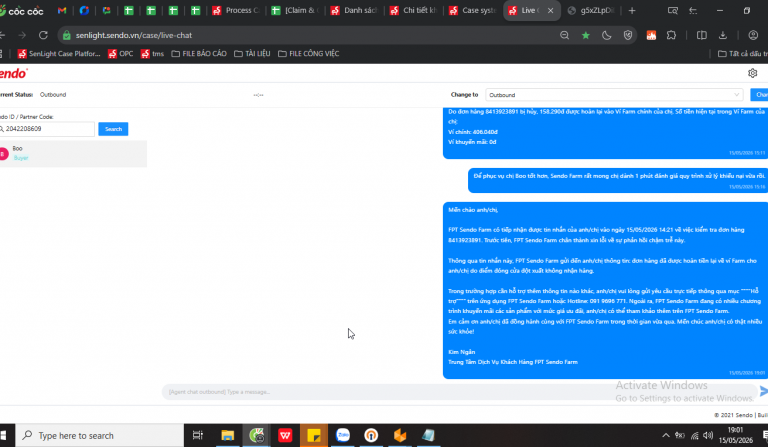Focus the Sendo ID / Partner Code field
768x447 pixels.
pos(47,129)
